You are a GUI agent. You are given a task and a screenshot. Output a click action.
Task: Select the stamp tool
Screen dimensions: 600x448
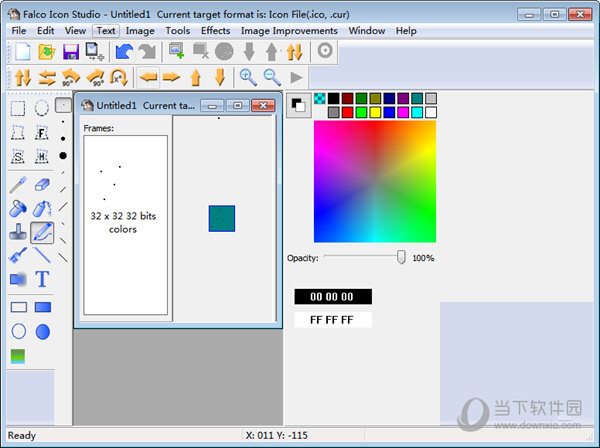pos(18,232)
